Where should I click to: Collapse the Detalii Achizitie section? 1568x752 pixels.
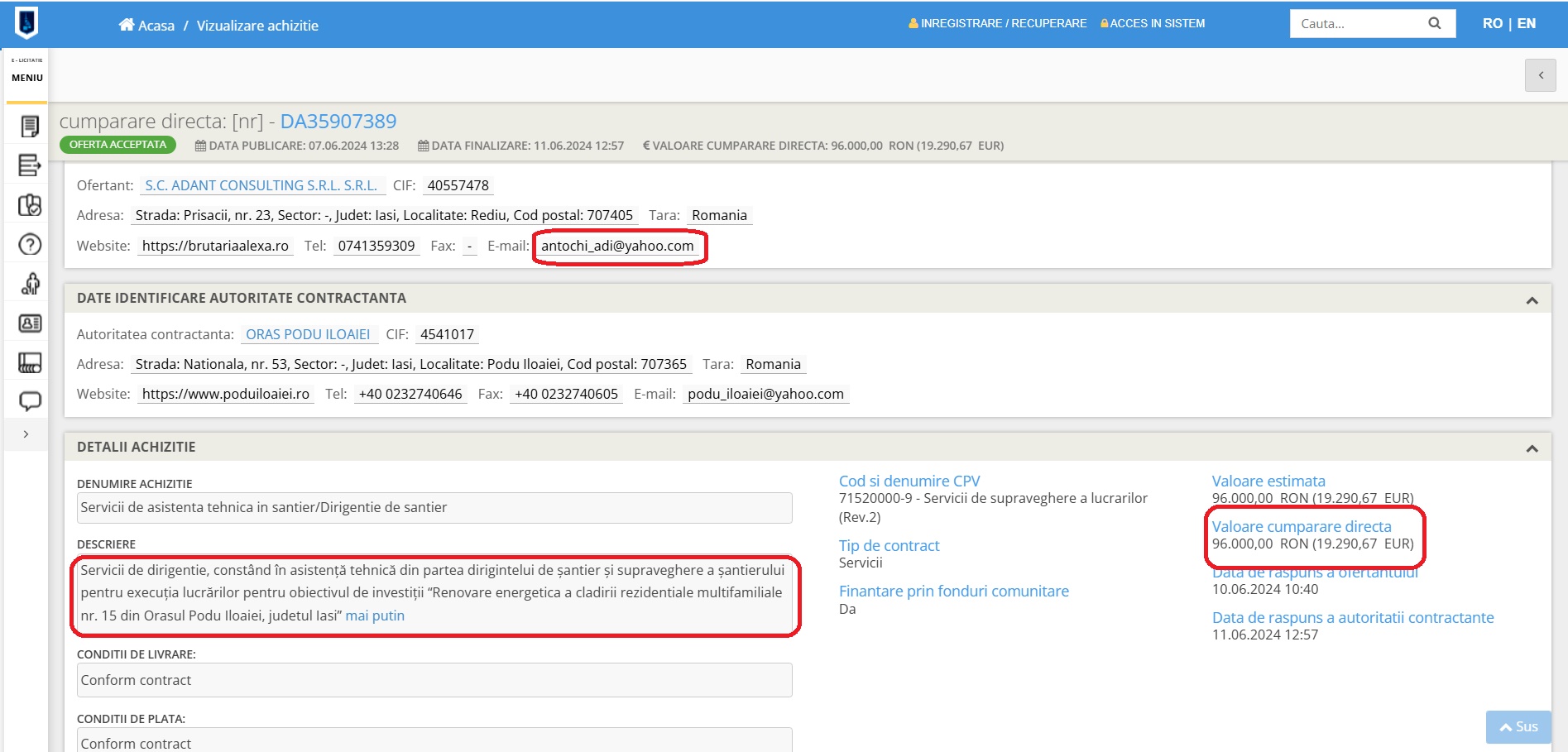(1532, 448)
